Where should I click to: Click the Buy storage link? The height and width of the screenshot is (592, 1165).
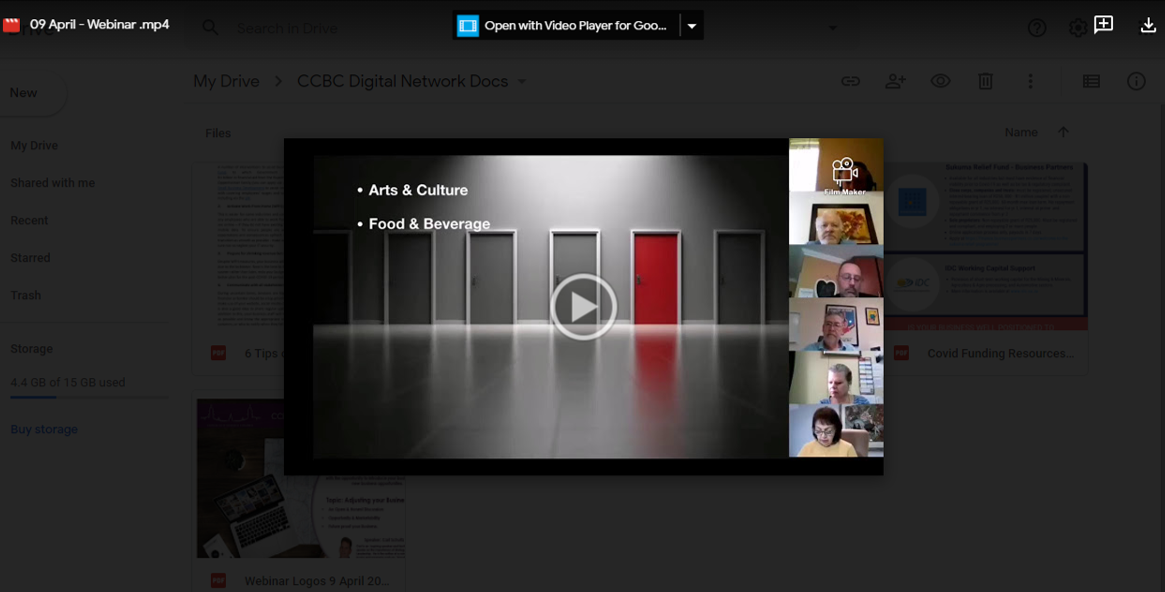click(44, 429)
